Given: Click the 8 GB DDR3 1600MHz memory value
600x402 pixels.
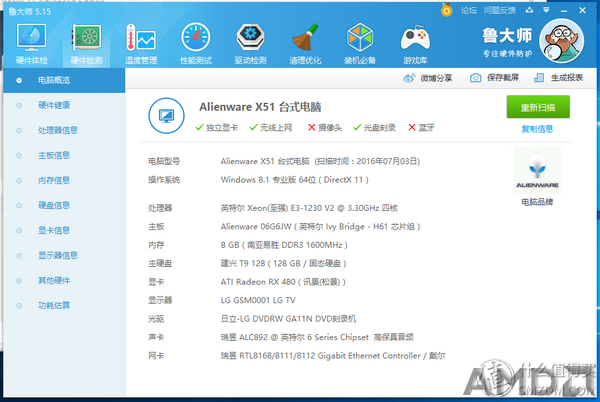Looking at the screenshot, I should [x=284, y=245].
